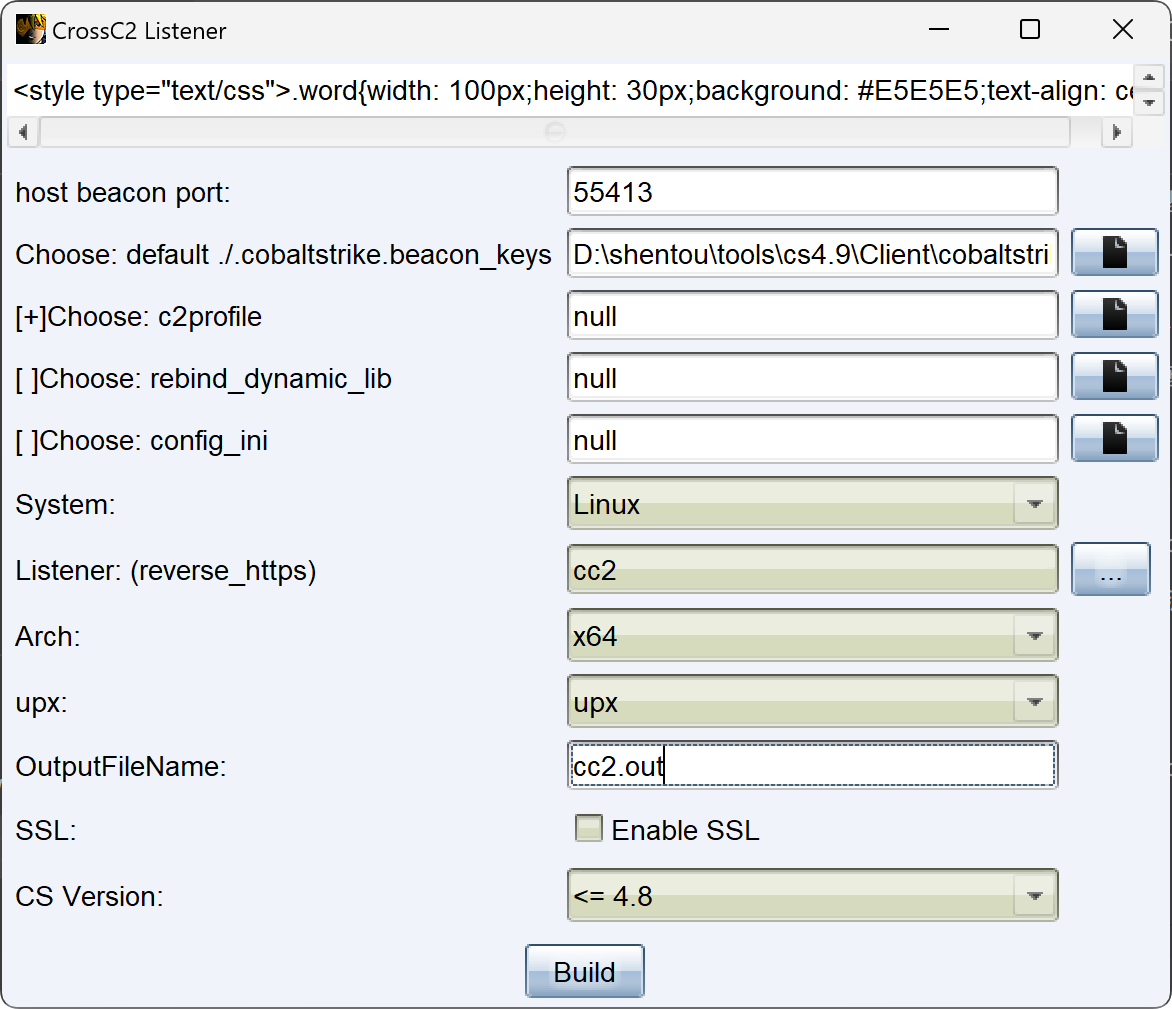Screen dimensions: 1172x1009
Task: Click the style type text/css text area
Action: coord(571,90)
